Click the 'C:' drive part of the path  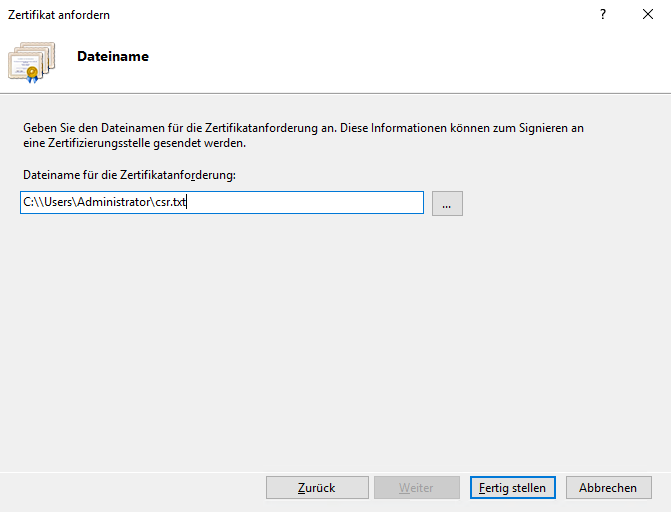click(x=29, y=203)
